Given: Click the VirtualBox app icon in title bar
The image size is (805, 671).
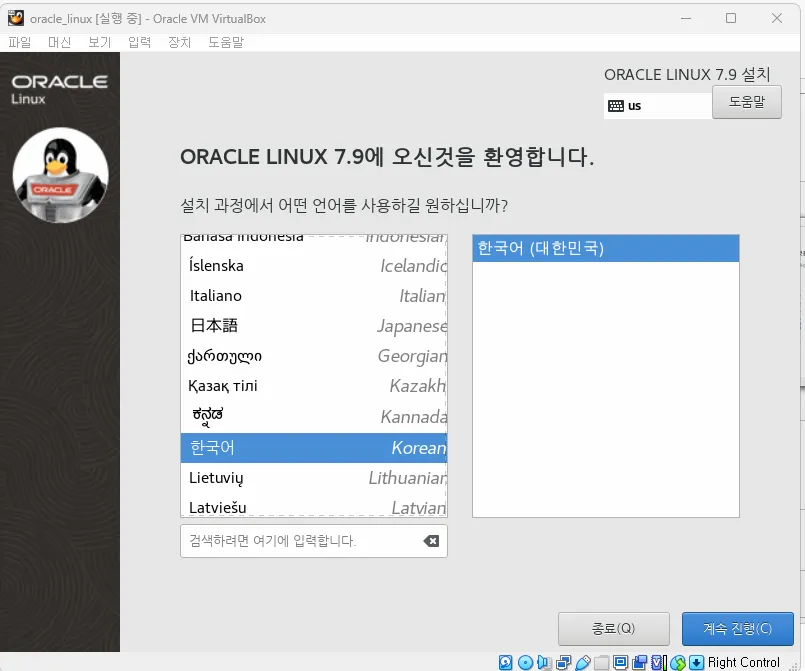Looking at the screenshot, I should coord(16,18).
